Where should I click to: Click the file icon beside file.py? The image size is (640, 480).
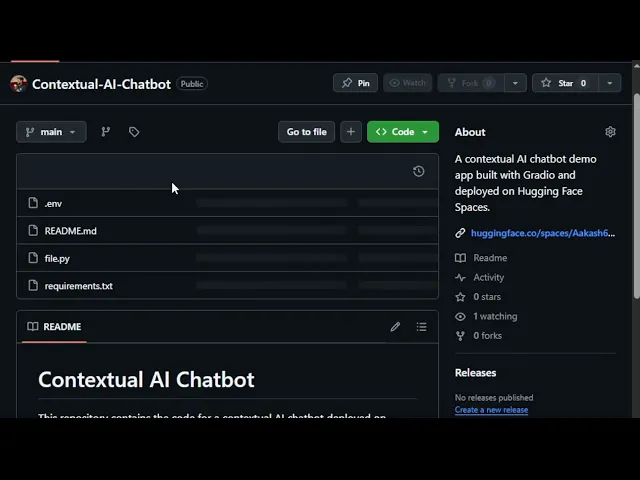pos(33,258)
